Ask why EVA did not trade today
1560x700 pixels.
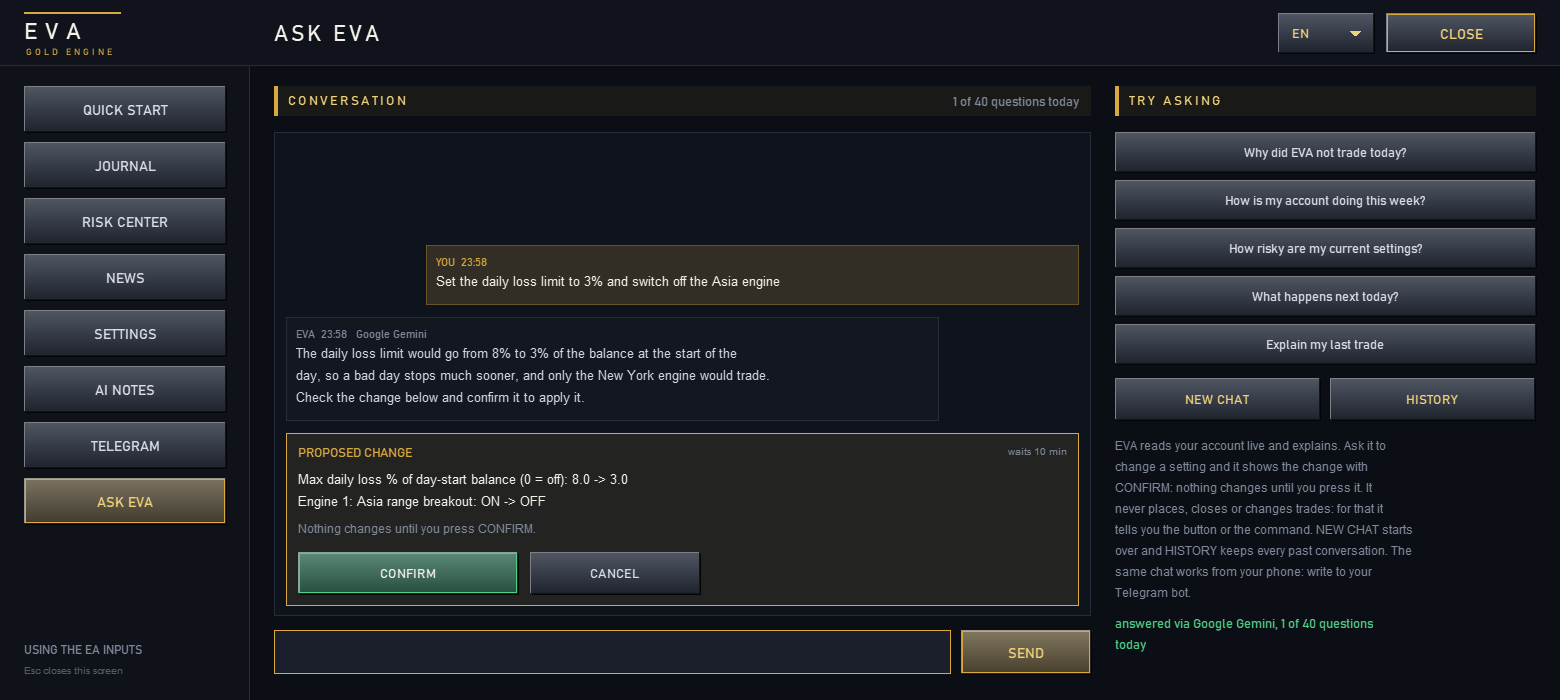pos(1325,152)
